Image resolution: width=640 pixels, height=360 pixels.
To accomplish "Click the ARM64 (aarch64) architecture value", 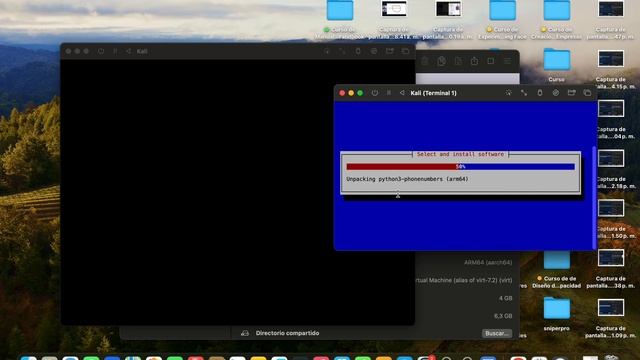I will click(x=488, y=262).
